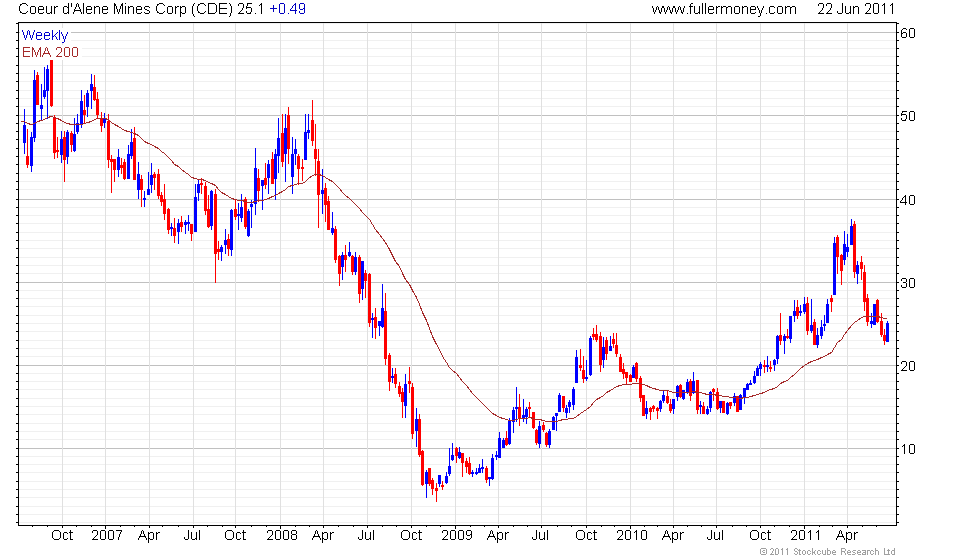Select the 2008 marker on time axis
Viewport: 980px width, 560px height.
281,535
